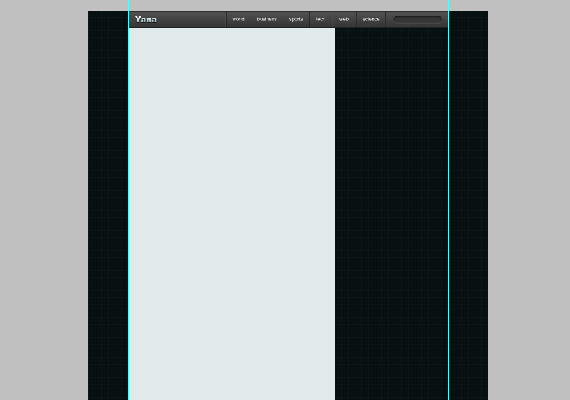Click the Yana logo in the header

coord(146,19)
